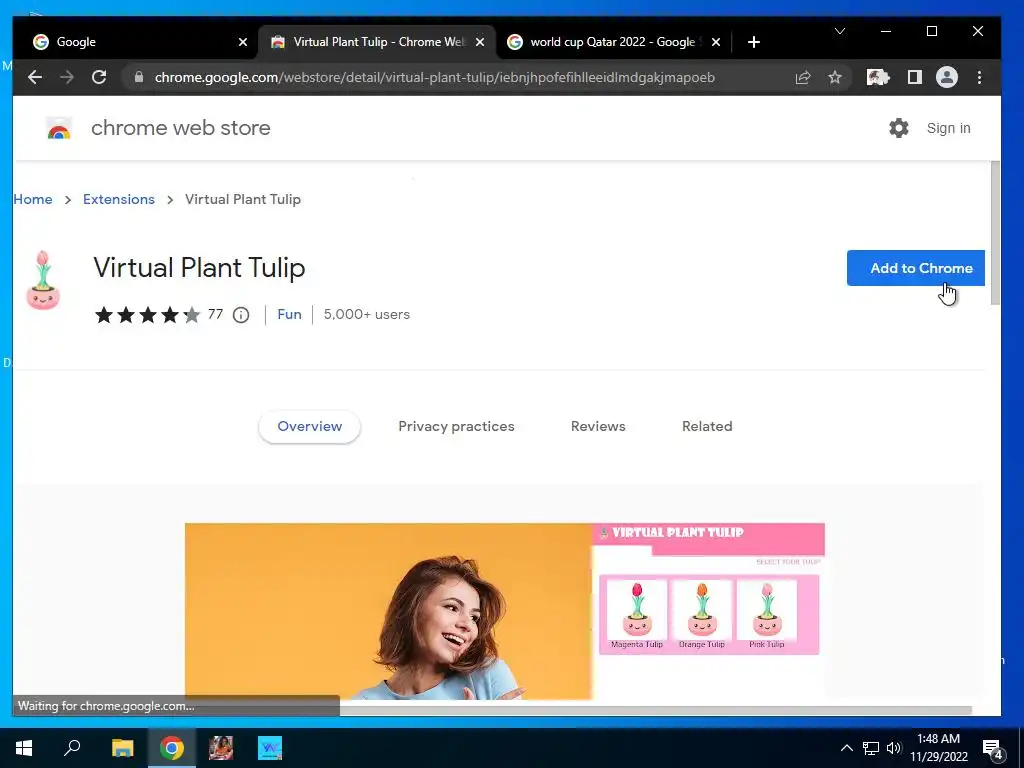Open the Privacy practices tab
This screenshot has height=768, width=1024.
coord(456,426)
